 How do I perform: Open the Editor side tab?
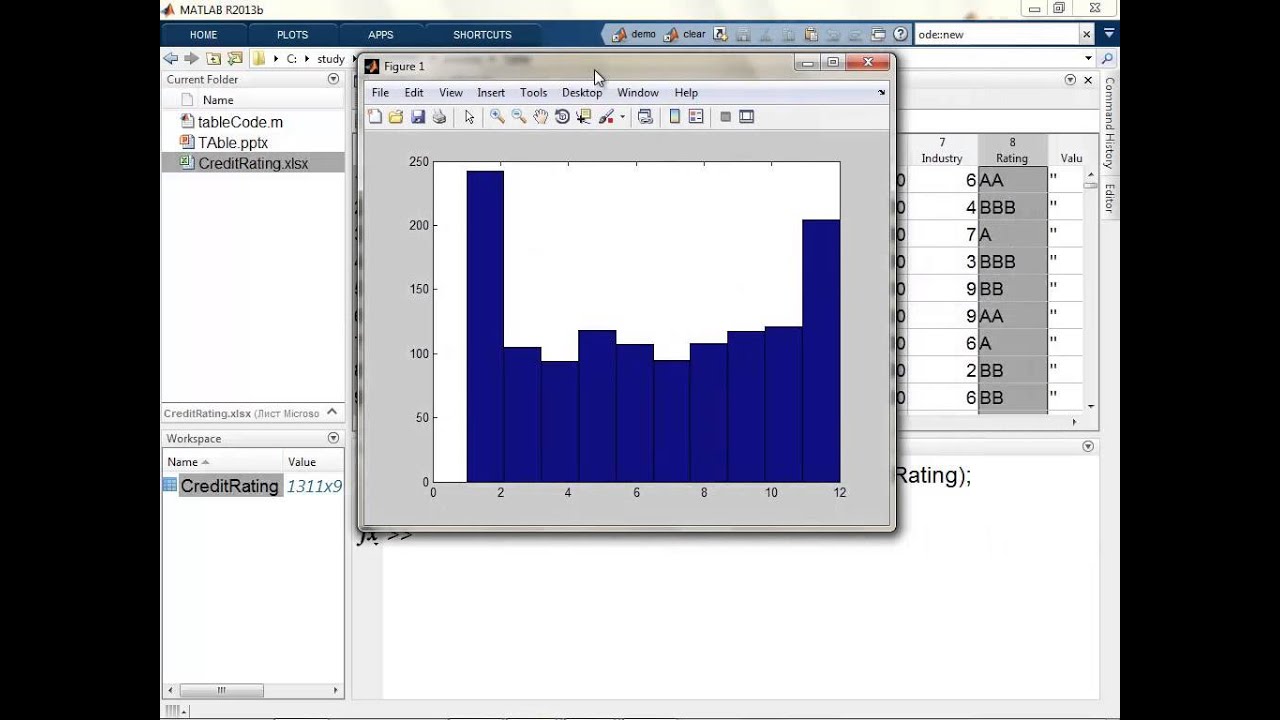[x=1109, y=198]
